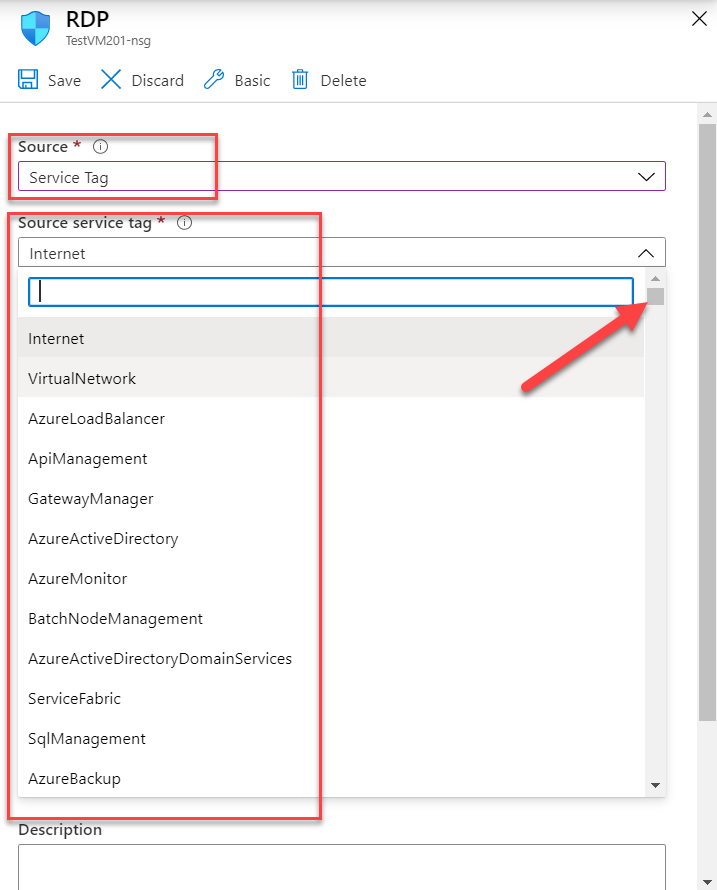Select ApiManagement from the list
The width and height of the screenshot is (717, 890).
tap(331, 459)
